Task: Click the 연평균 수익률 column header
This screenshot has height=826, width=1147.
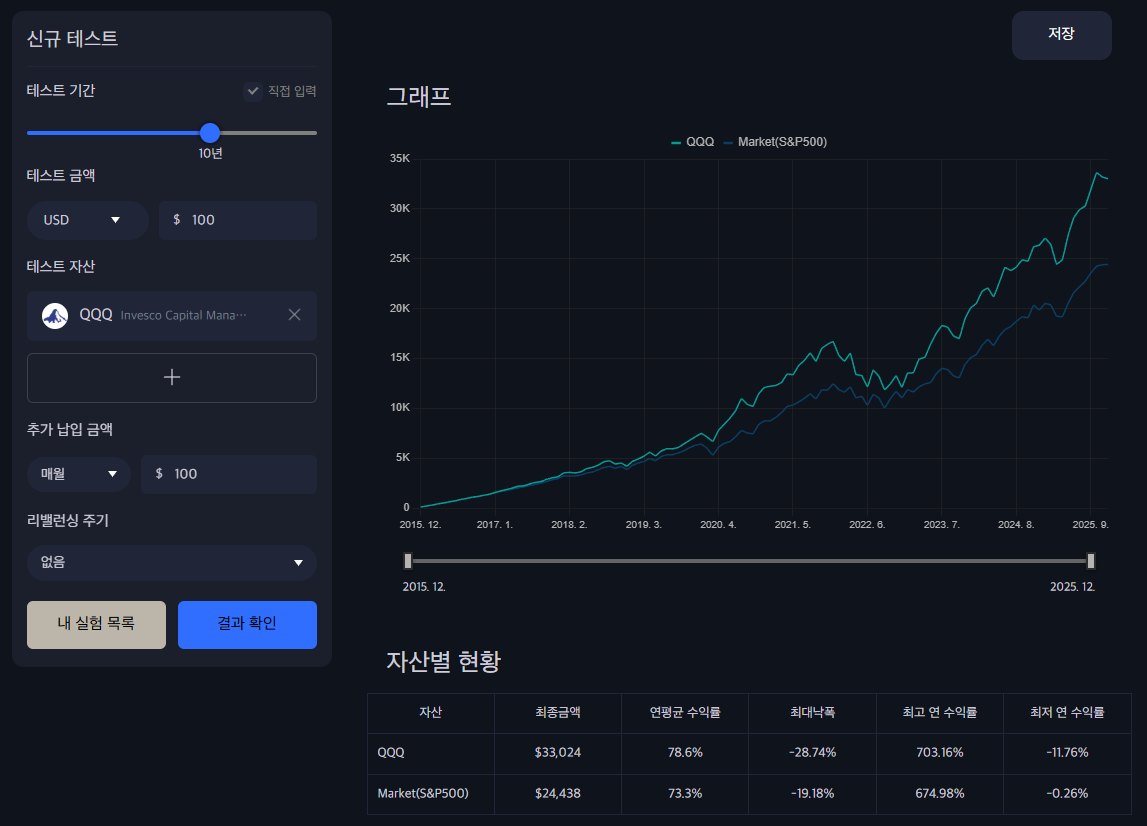Action: pos(685,713)
